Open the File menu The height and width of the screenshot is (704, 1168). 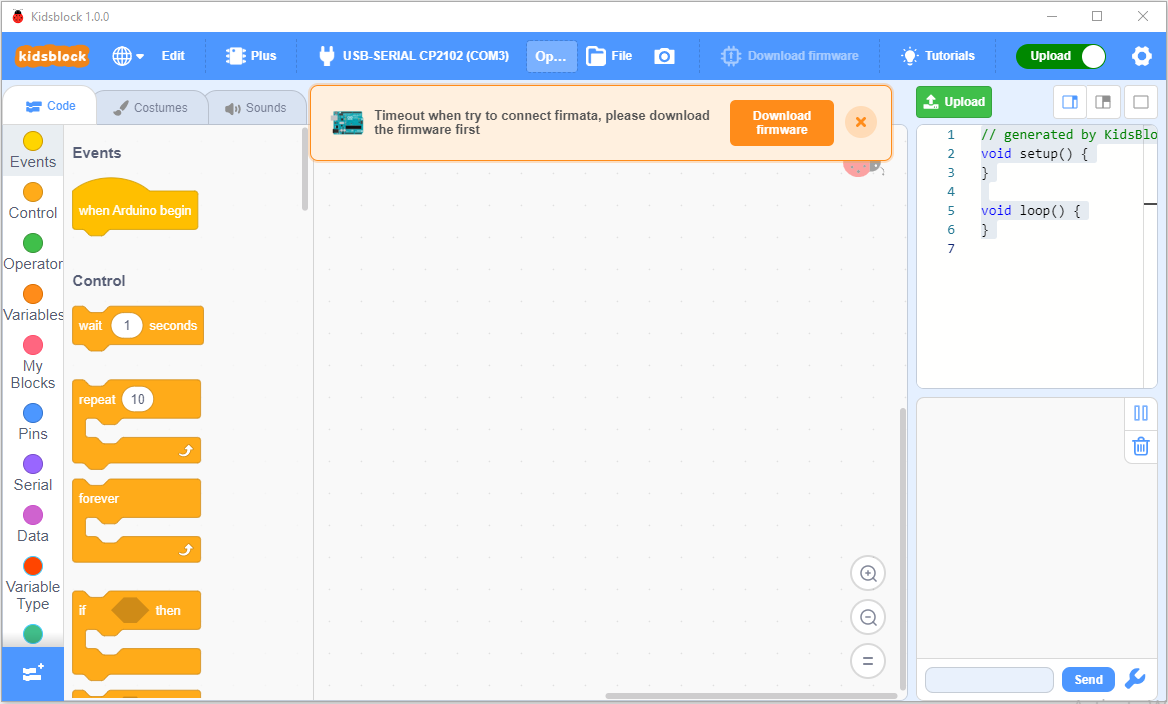click(609, 56)
